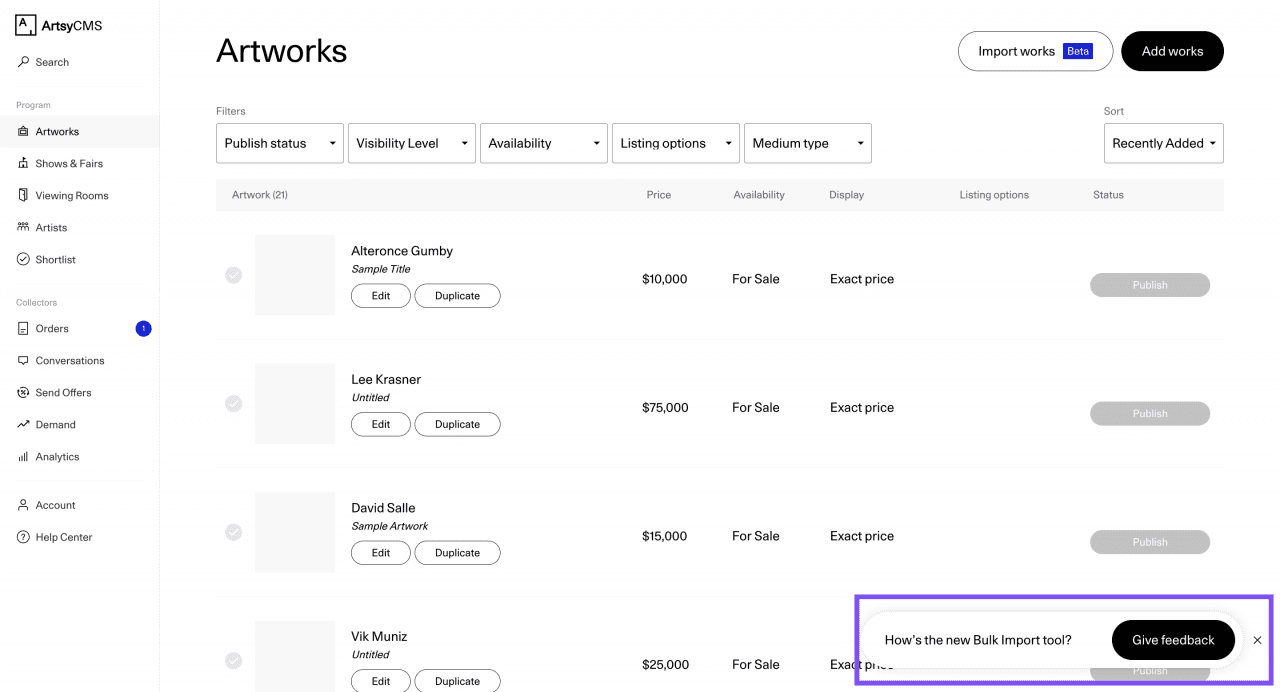
Task: Click the Availability column header
Action: [759, 195]
